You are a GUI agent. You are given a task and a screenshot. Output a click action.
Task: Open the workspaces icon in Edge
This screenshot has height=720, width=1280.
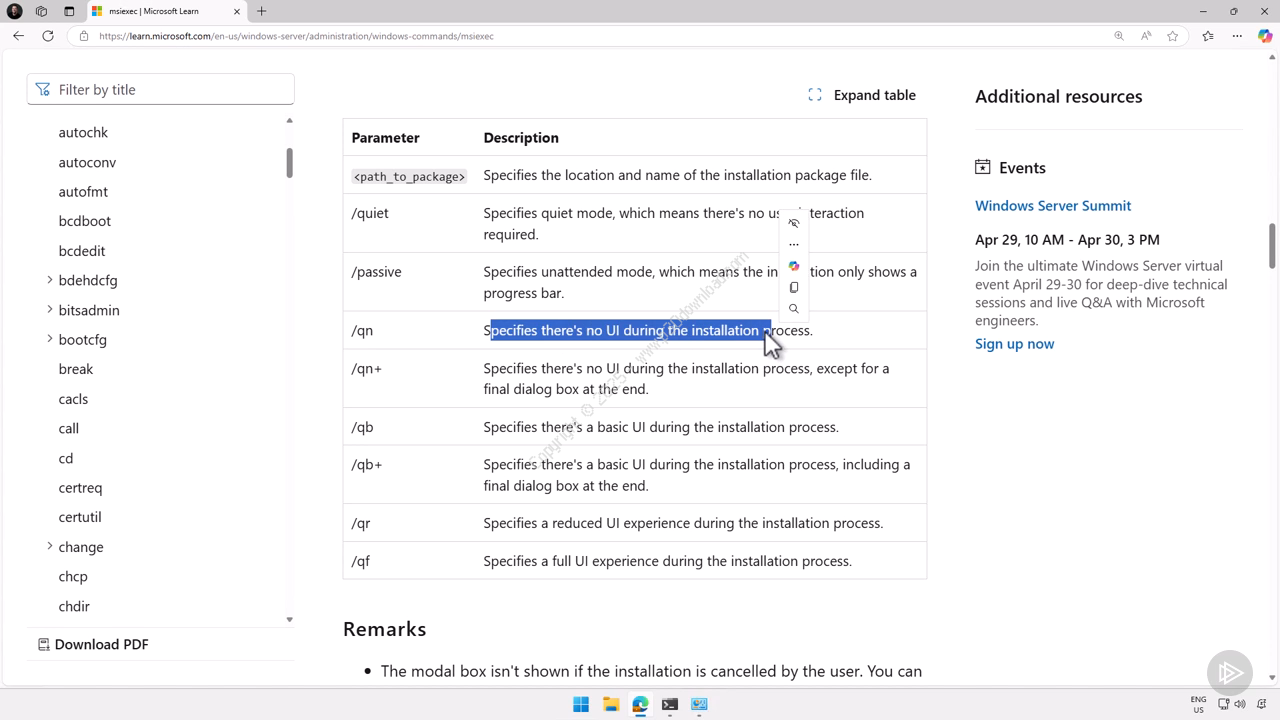(41, 11)
